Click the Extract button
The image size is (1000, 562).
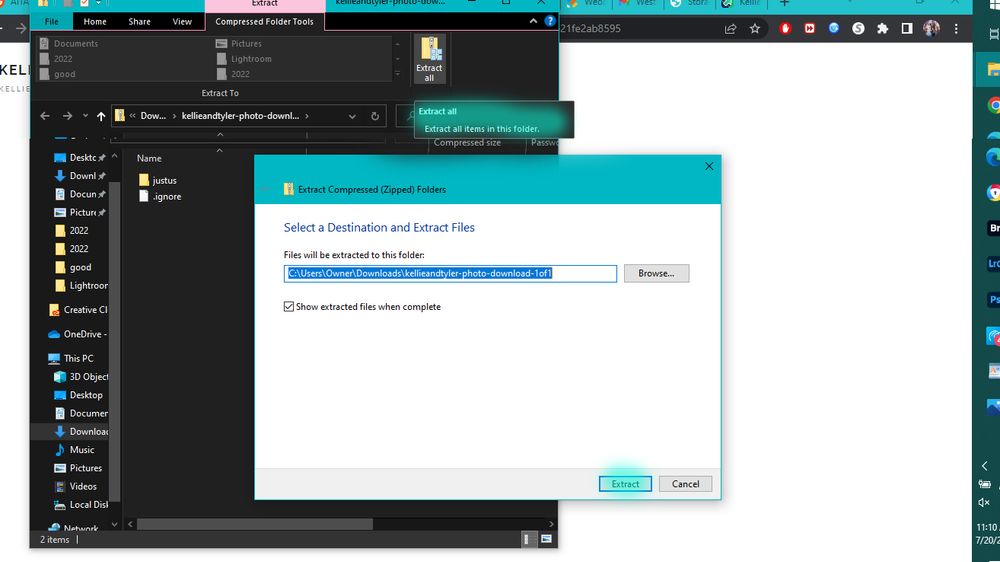pos(625,484)
